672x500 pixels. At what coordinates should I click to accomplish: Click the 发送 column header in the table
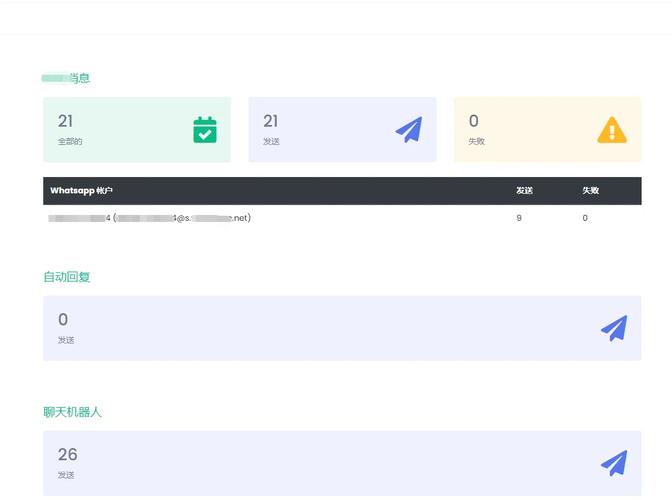click(x=524, y=190)
